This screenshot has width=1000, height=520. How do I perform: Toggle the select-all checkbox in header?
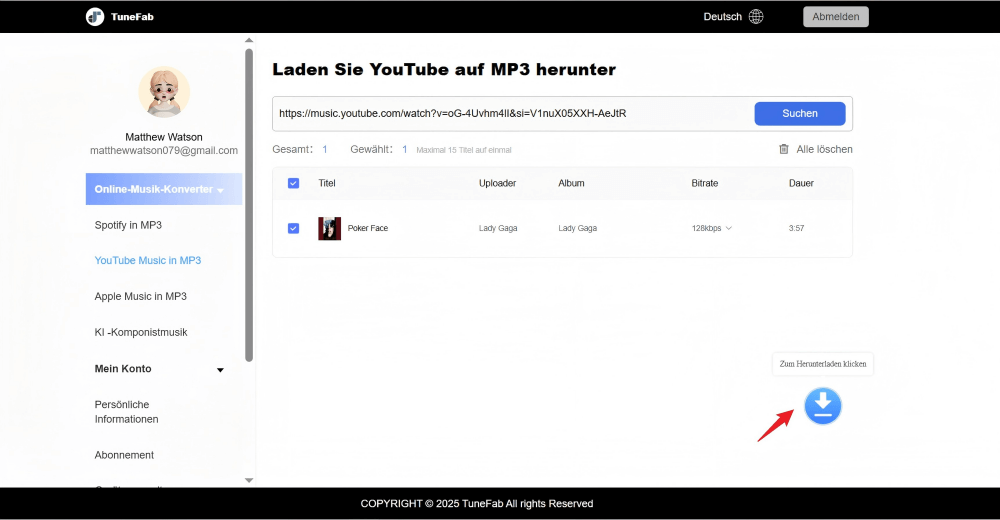[x=293, y=183]
